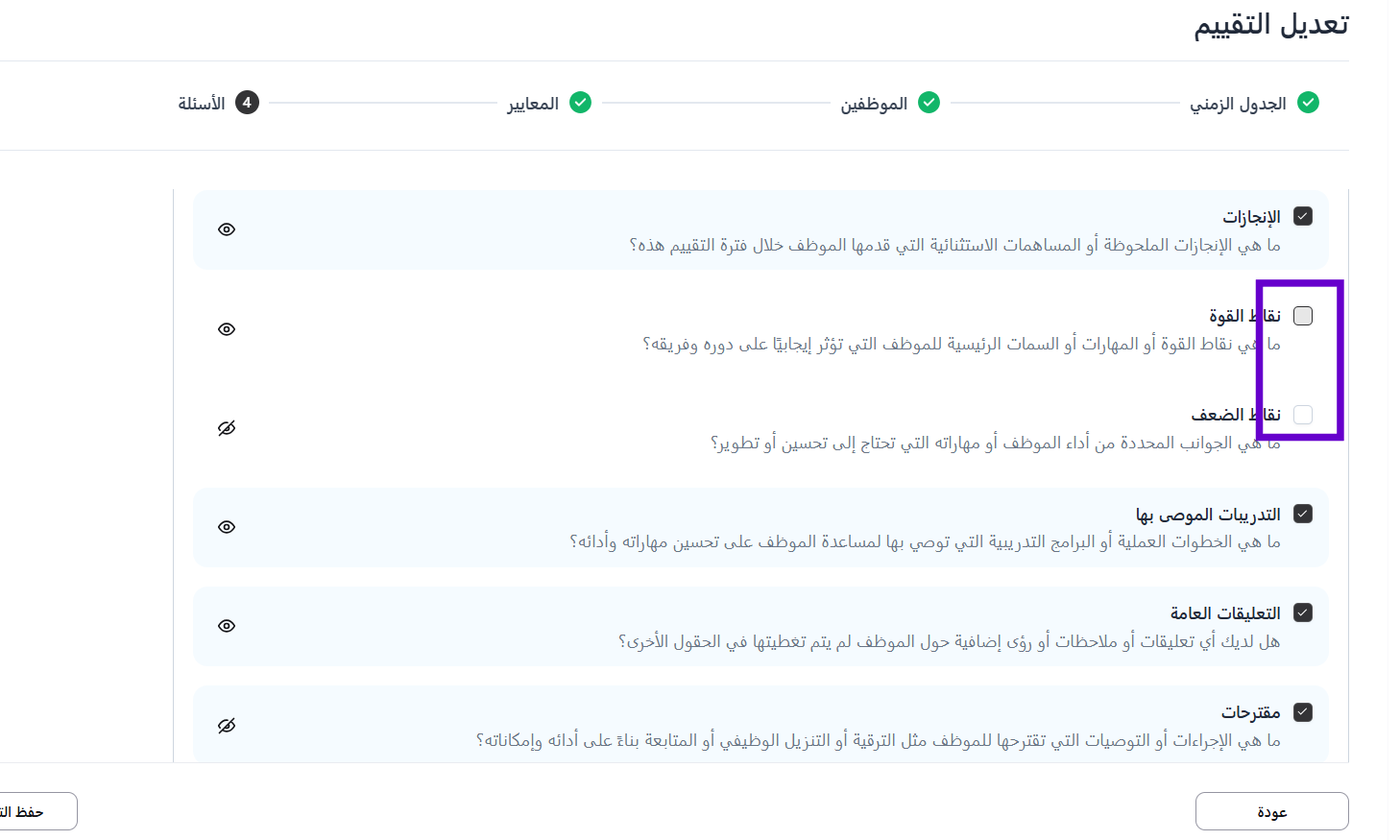Viewport: 1400px width, 840px height.
Task: Enable the نقاط الضعف checkbox
Action: [1303, 415]
